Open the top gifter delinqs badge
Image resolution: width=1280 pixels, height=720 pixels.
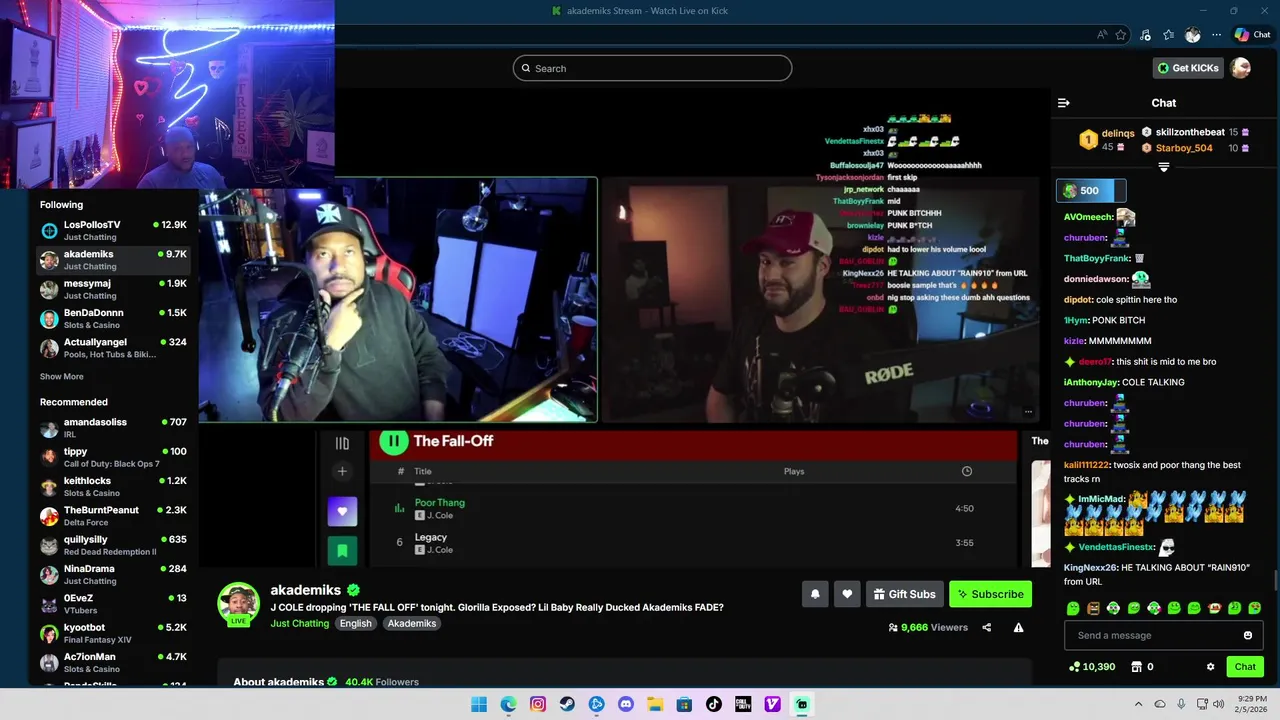click(x=1088, y=140)
